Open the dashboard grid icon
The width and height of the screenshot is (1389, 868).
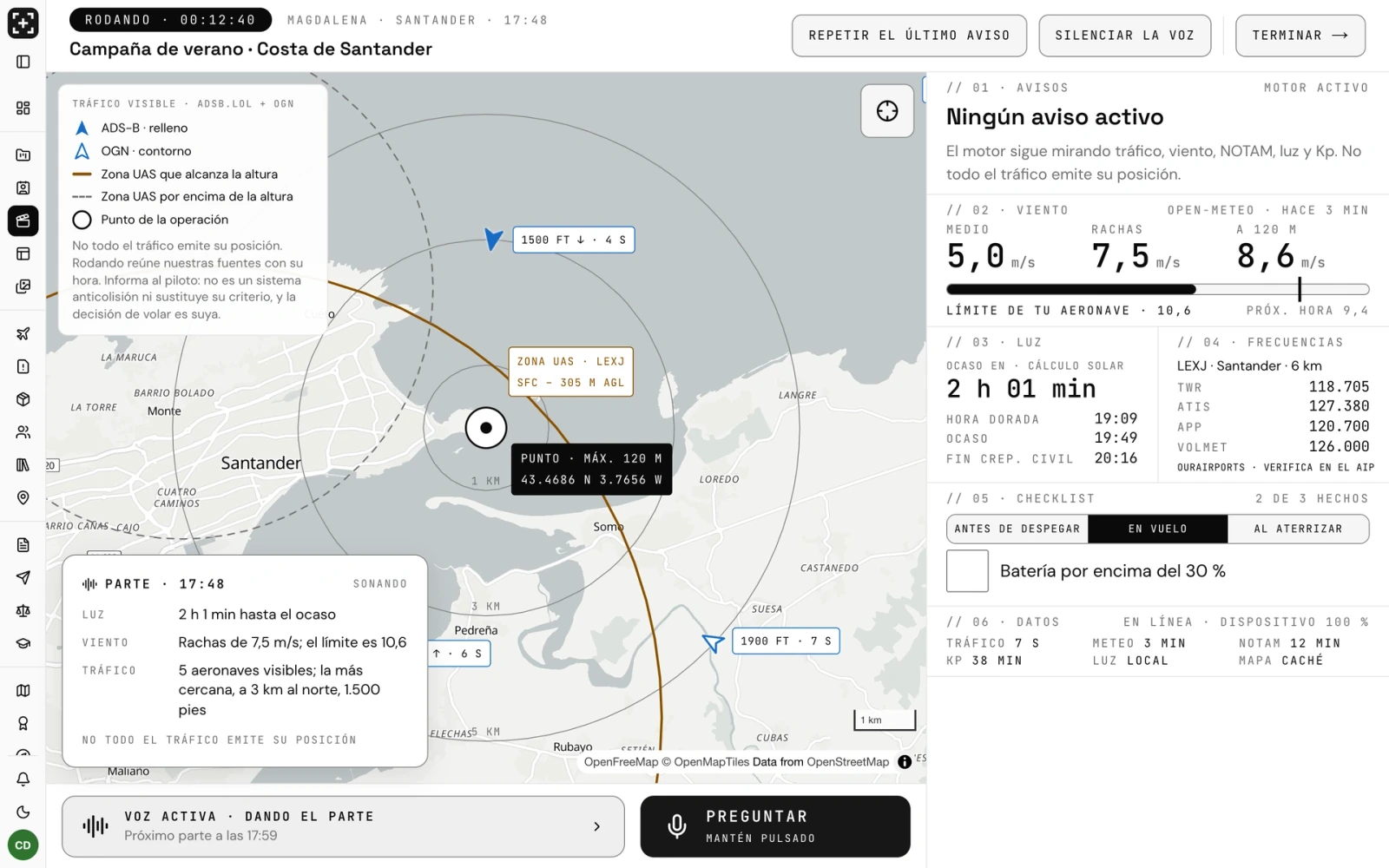point(23,108)
